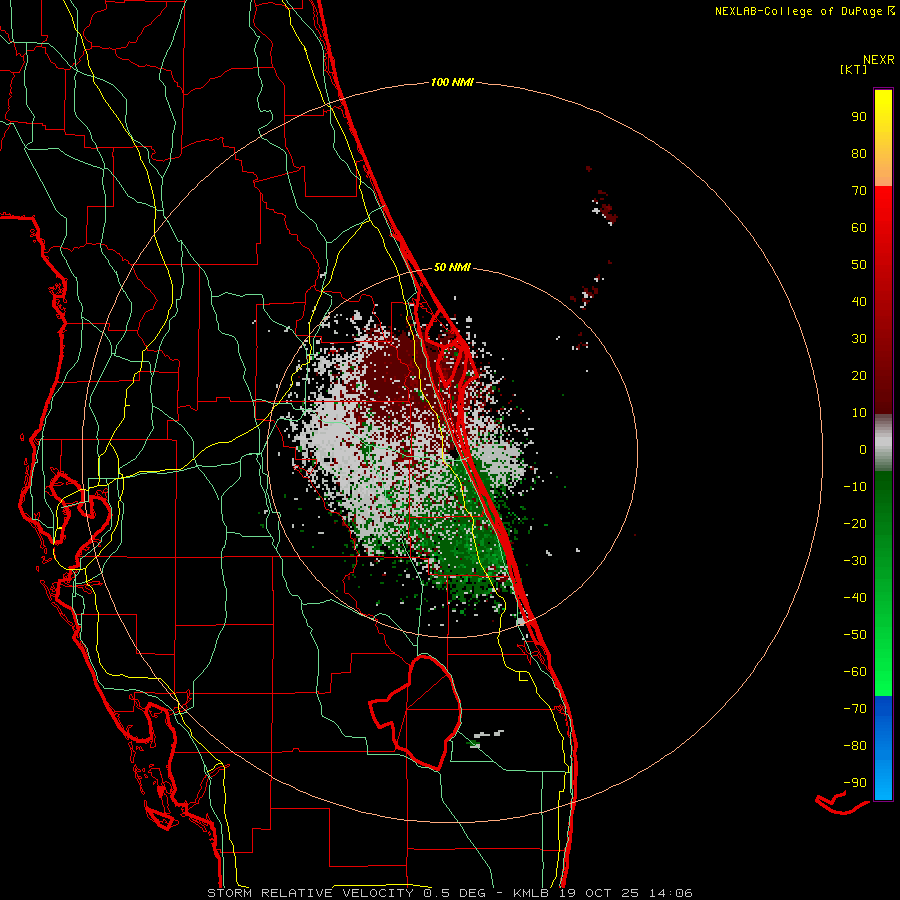Click the -60 value on velocity scale
The width and height of the screenshot is (900, 900).
point(855,672)
